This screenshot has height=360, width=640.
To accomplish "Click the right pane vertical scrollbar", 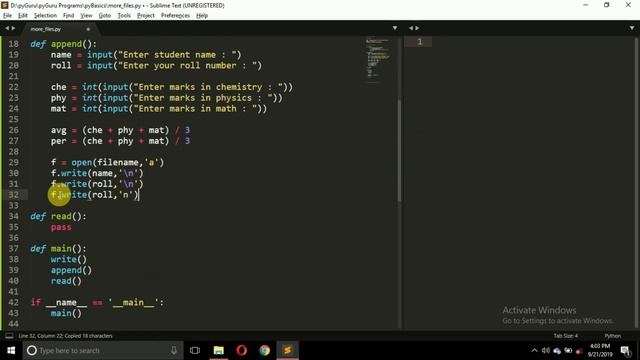I will pyautogui.click(x=636, y=182).
